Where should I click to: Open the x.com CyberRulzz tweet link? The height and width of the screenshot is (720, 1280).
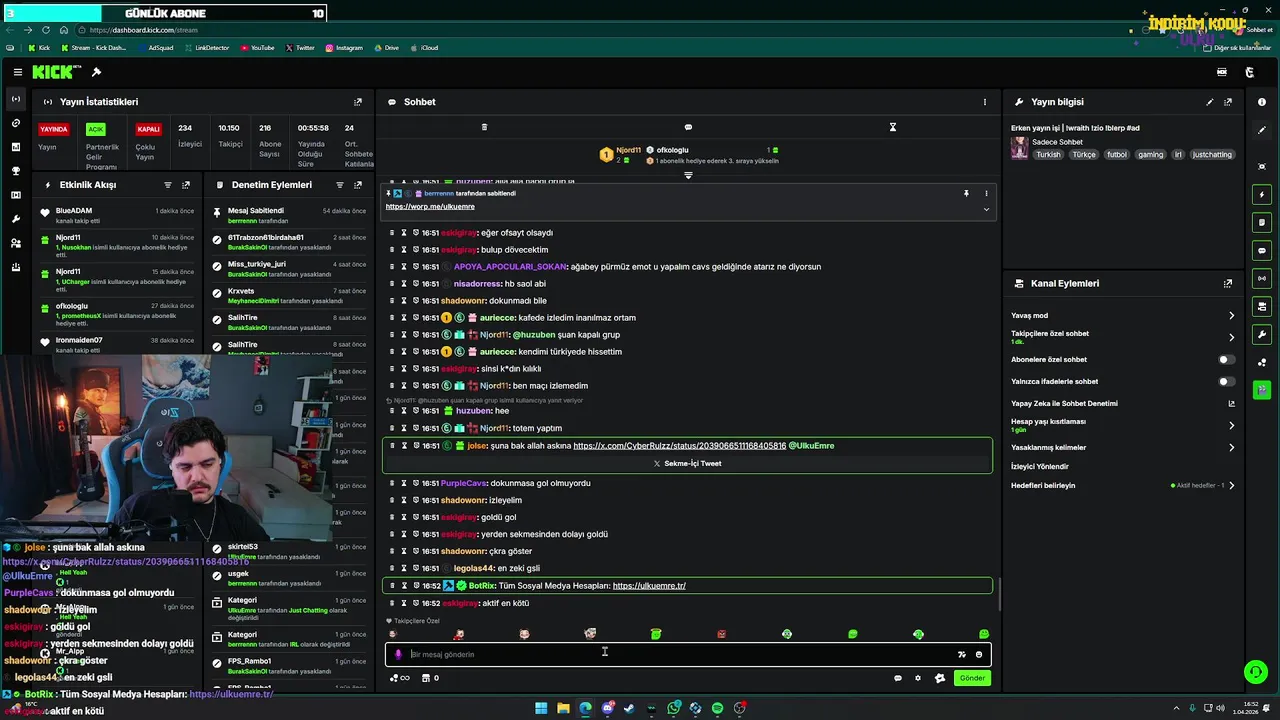680,446
